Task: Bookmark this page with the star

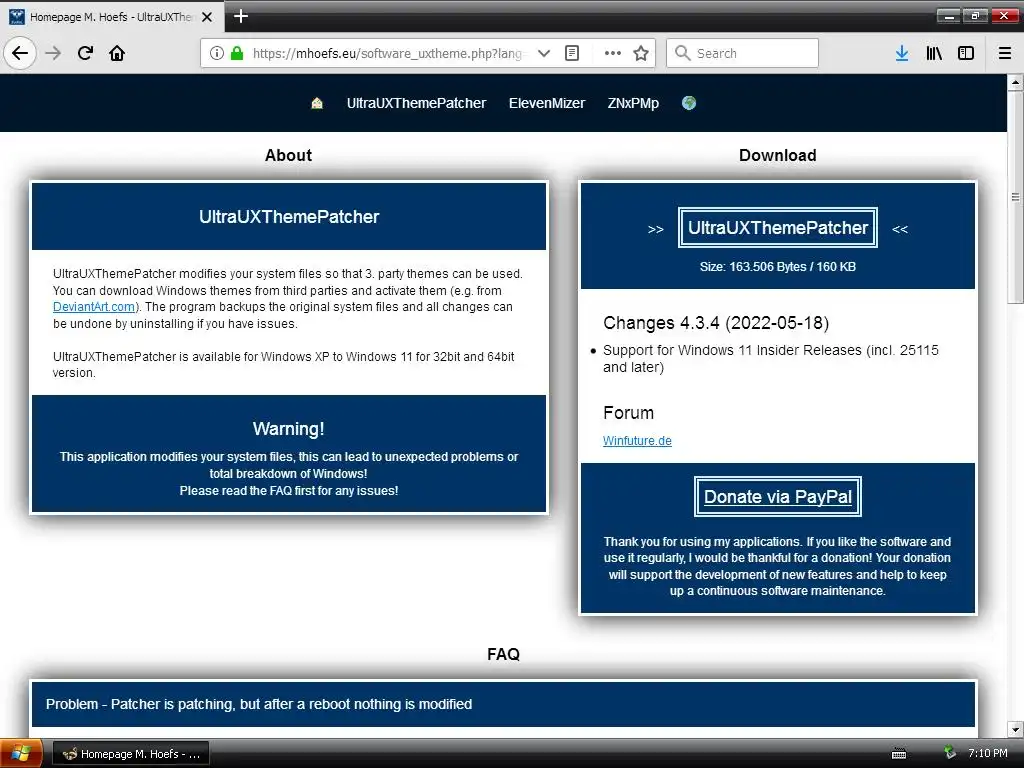Action: coord(641,53)
